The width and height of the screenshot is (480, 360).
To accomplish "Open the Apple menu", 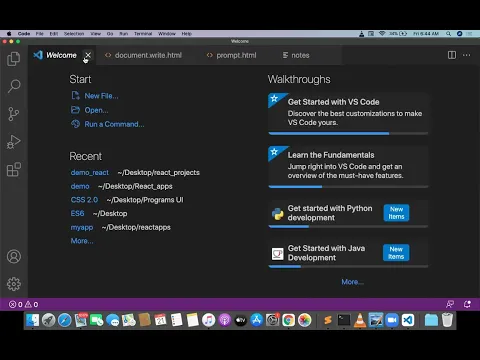I will (x=9, y=34).
